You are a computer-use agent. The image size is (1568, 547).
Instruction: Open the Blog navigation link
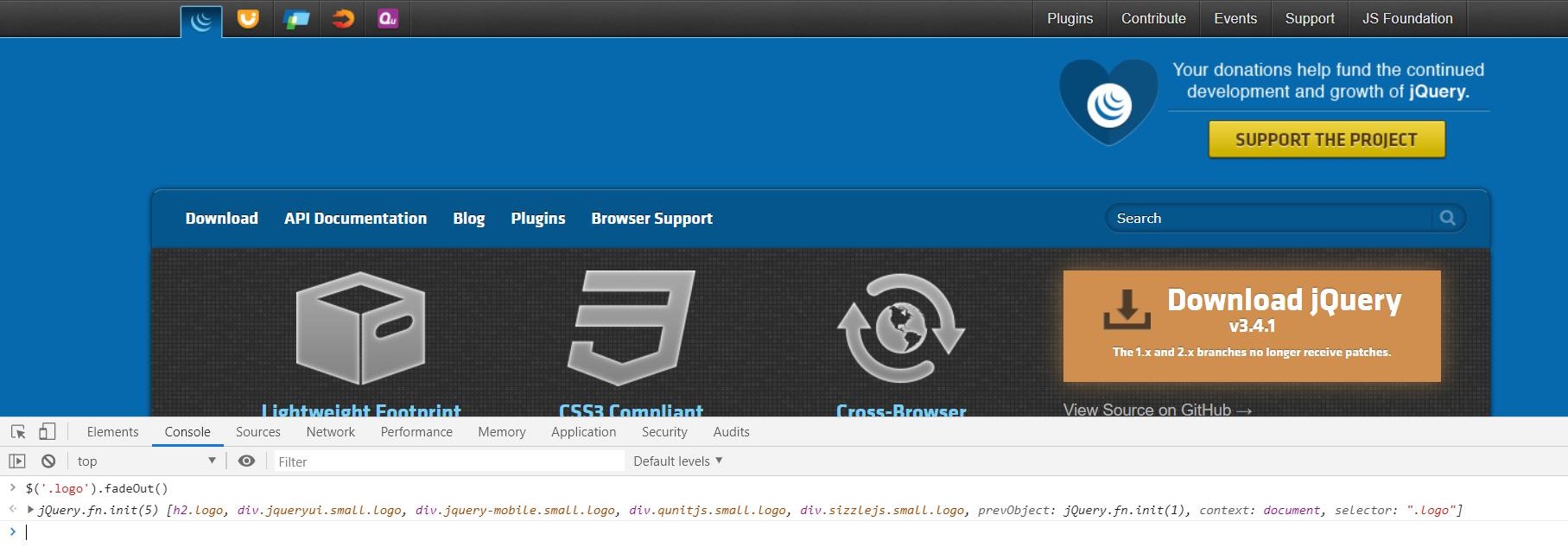point(469,218)
